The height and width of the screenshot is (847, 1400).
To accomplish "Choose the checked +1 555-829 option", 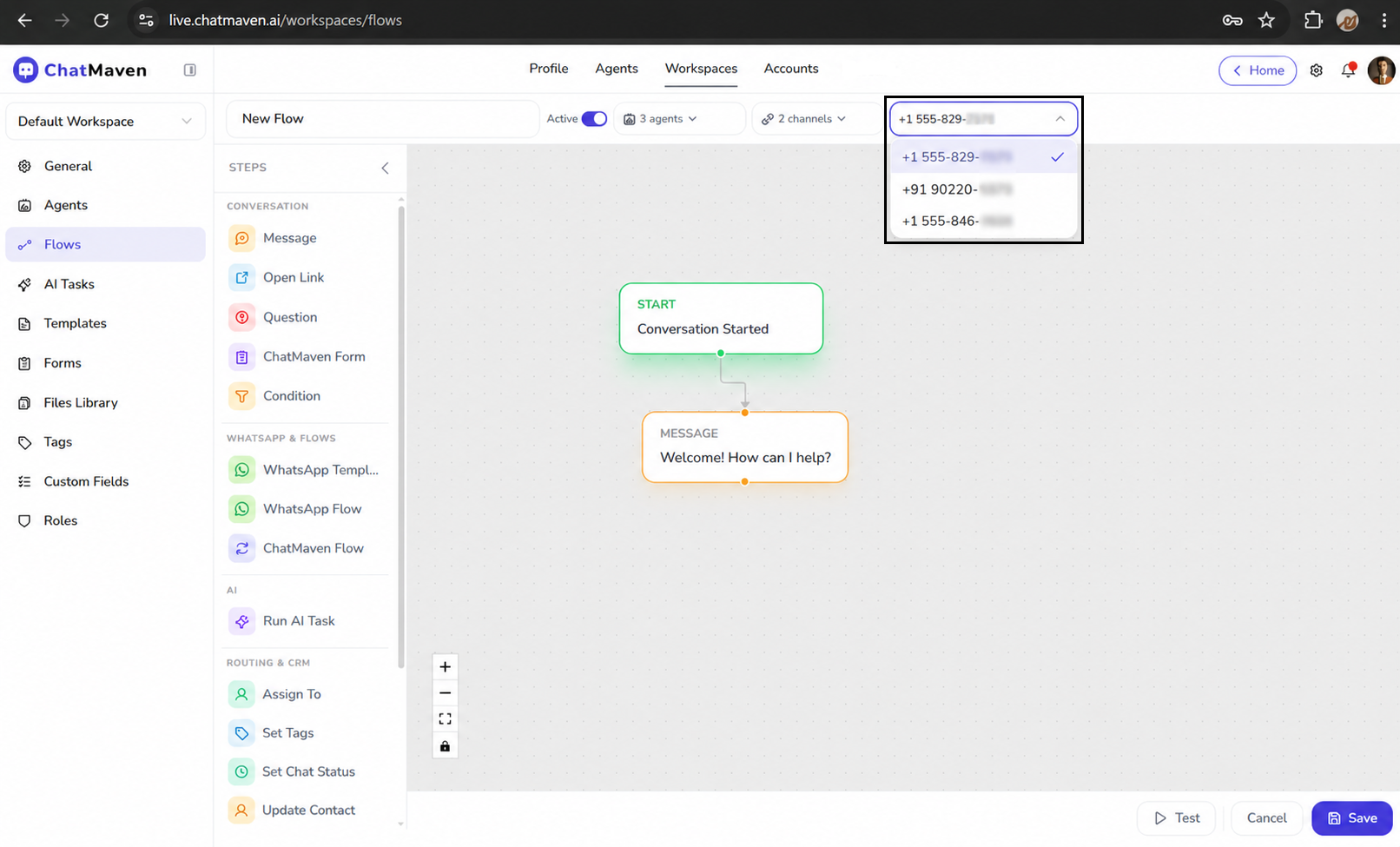I will [x=984, y=157].
